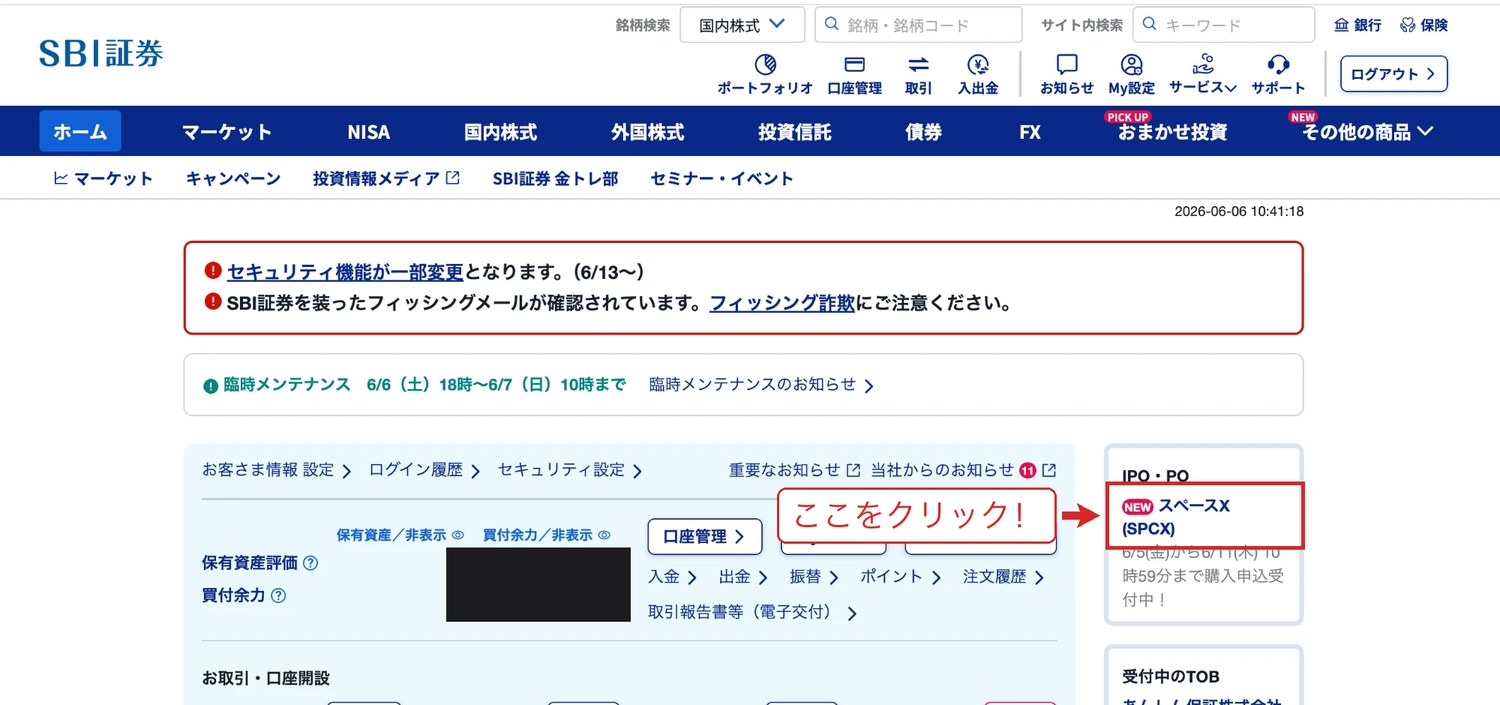
Task: Toggle 保有資産／非表示 eye visibility
Action: pos(457,535)
